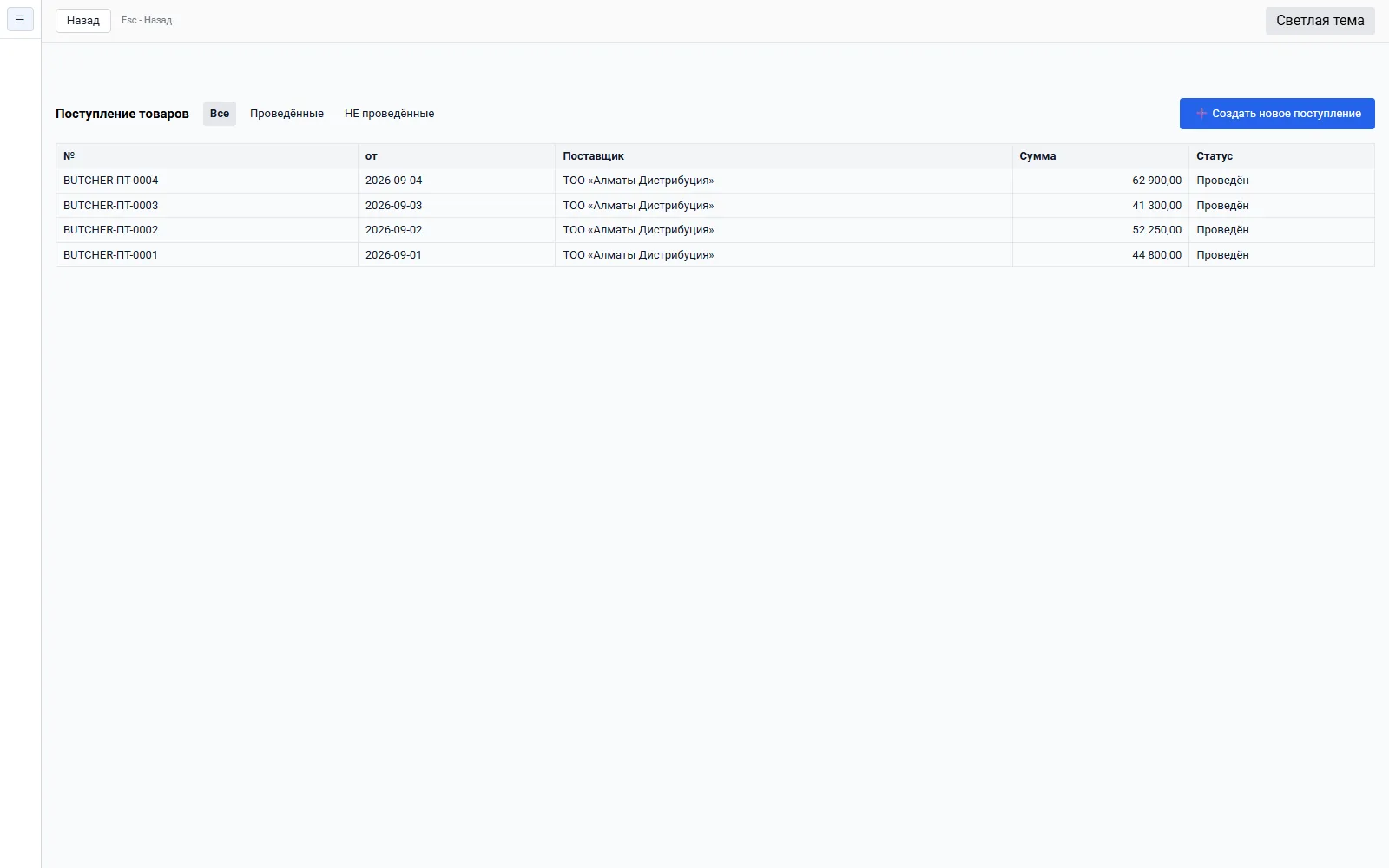Click the plus icon on create button
Viewport: 1389px width, 868px height.
pos(1201,114)
